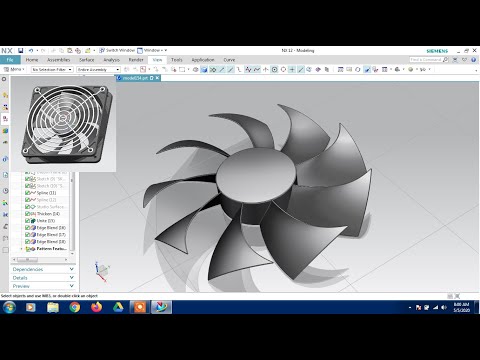The width and height of the screenshot is (480, 360).
Task: Expand the Details panel
Action: tap(43, 278)
